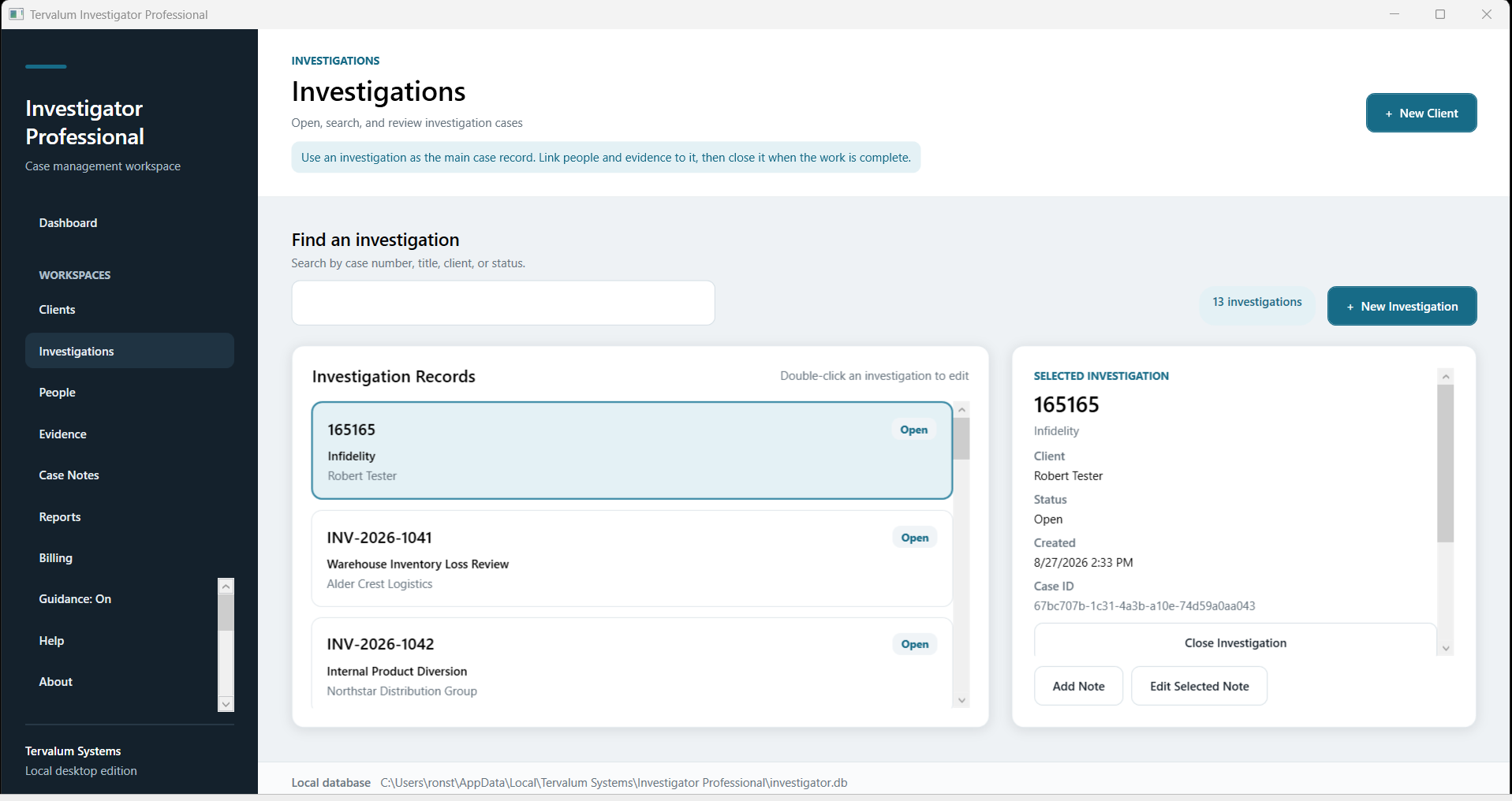1512x801 pixels.
Task: Click the New Client button
Action: pos(1421,113)
